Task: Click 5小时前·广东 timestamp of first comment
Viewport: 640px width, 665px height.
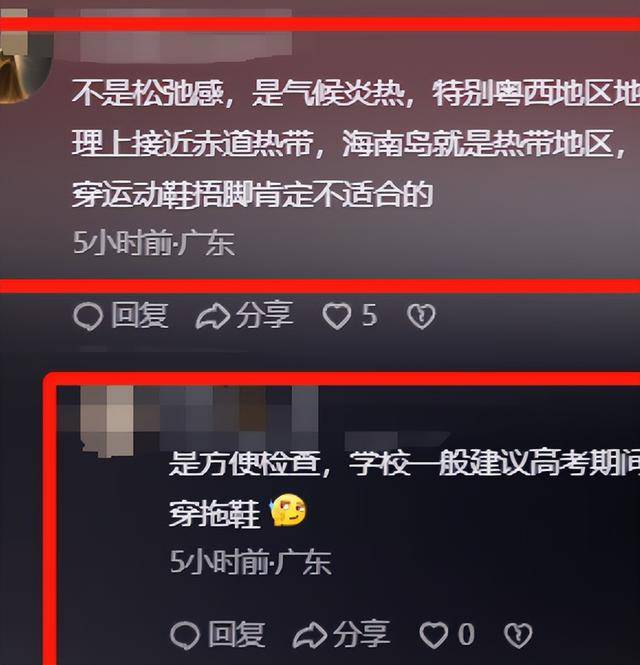Action: [154, 243]
